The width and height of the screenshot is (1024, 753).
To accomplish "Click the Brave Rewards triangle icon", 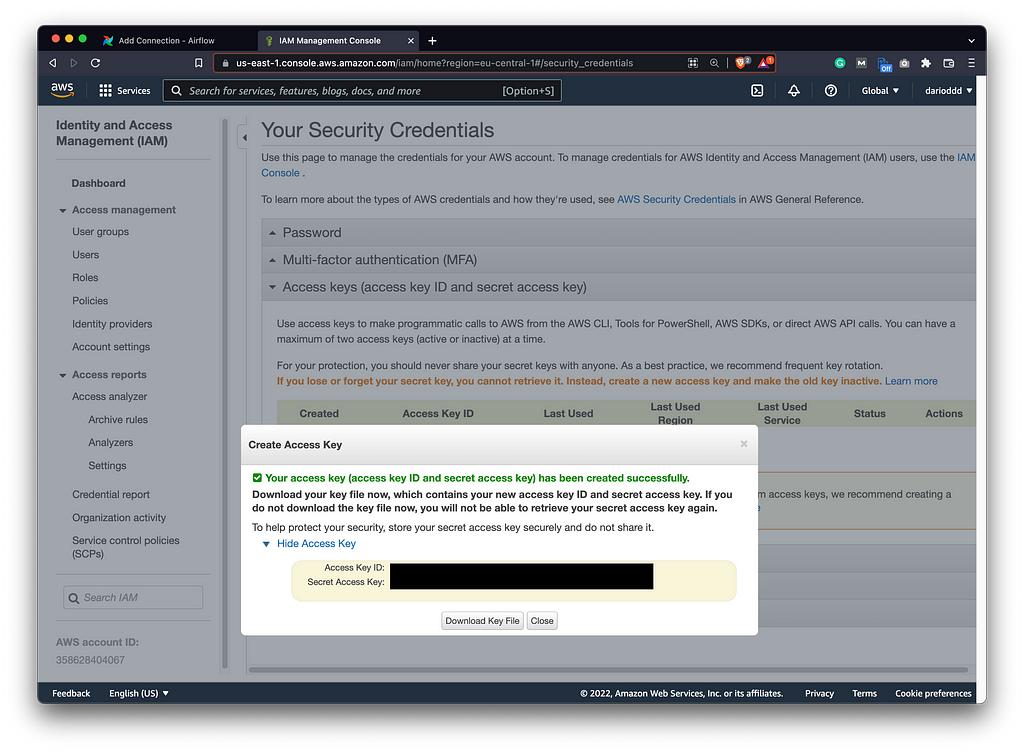I will tap(765, 63).
